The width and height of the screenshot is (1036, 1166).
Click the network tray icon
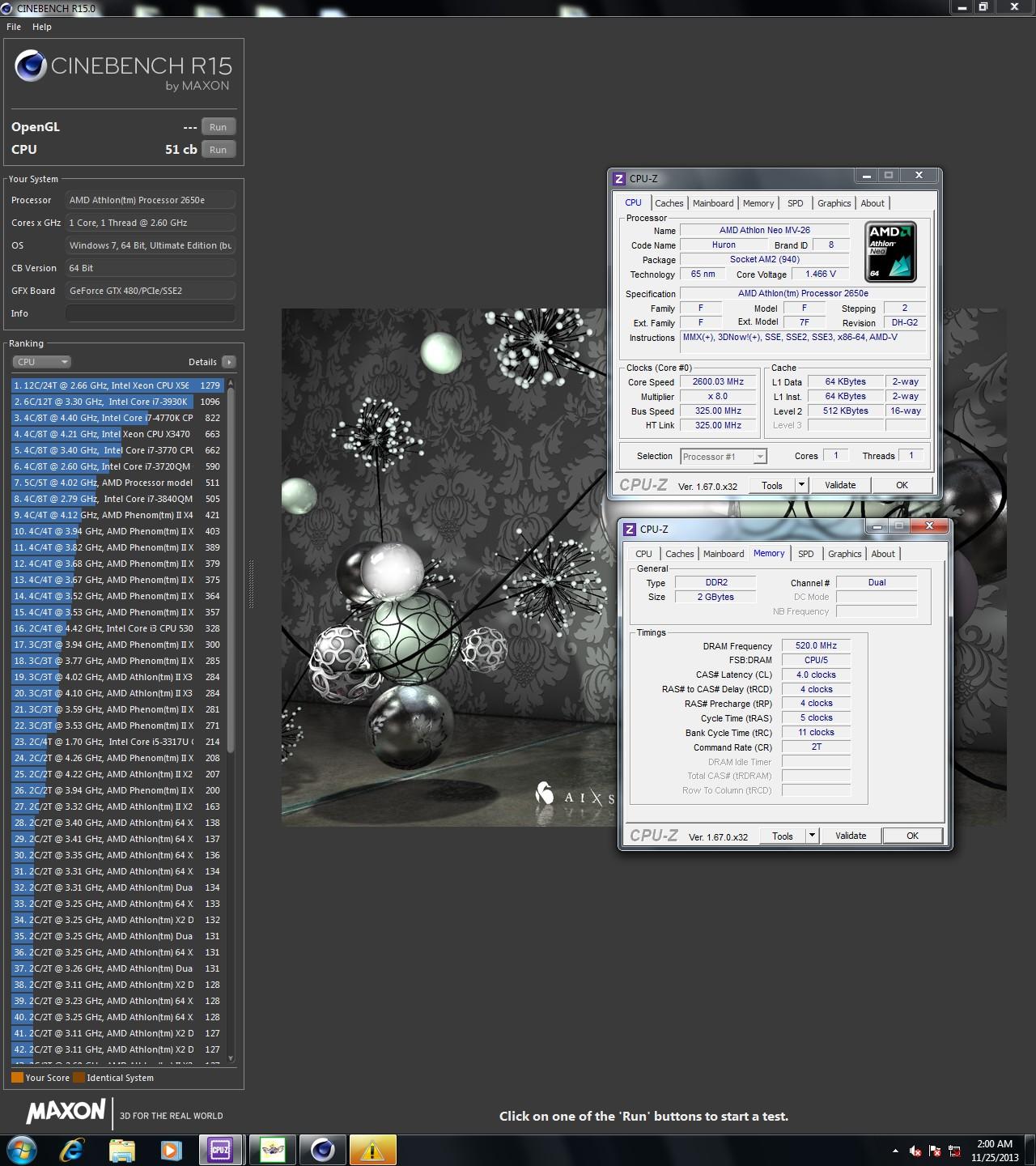[954, 1151]
